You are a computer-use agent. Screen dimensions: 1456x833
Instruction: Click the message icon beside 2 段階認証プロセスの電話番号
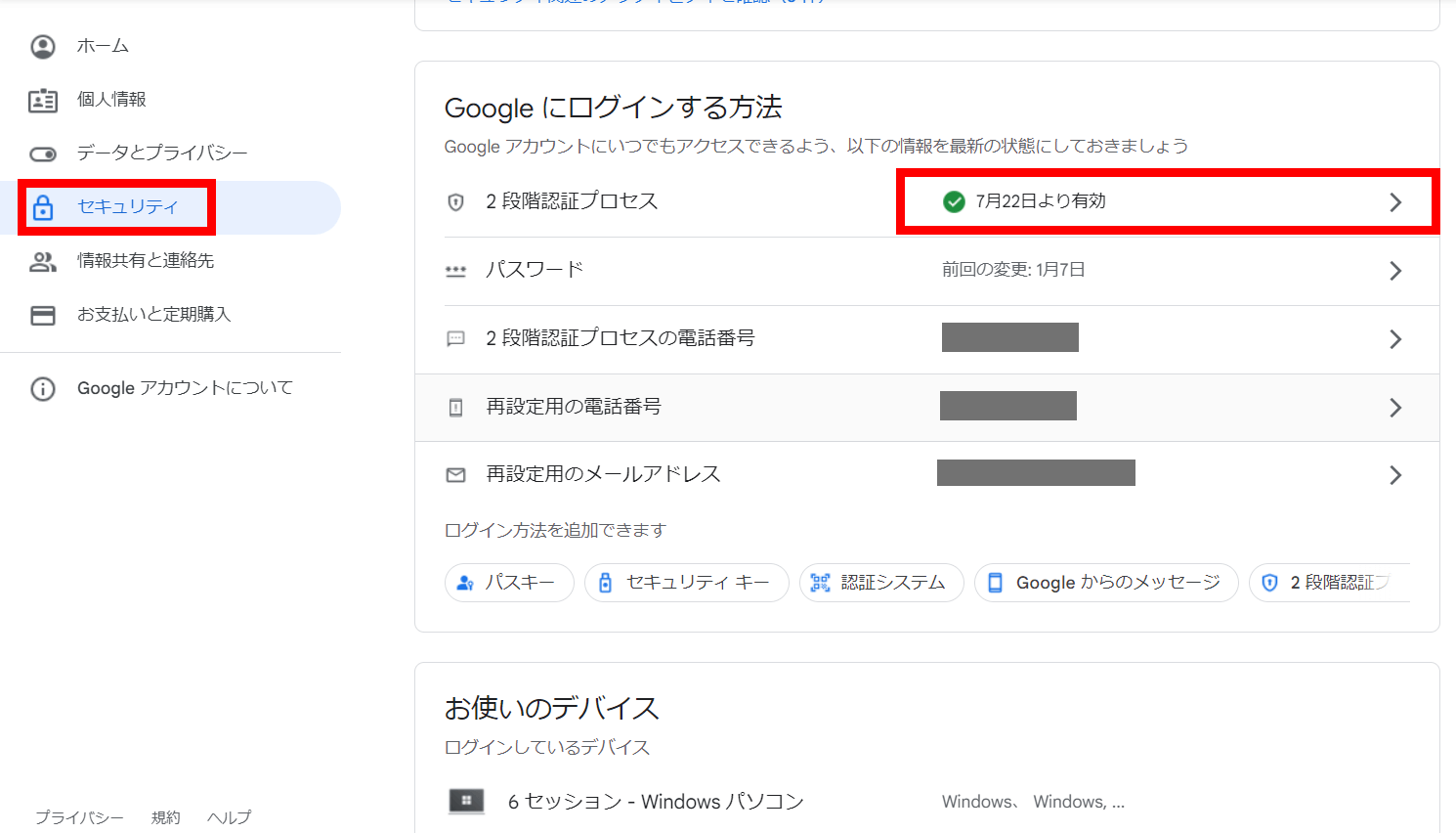tap(455, 339)
